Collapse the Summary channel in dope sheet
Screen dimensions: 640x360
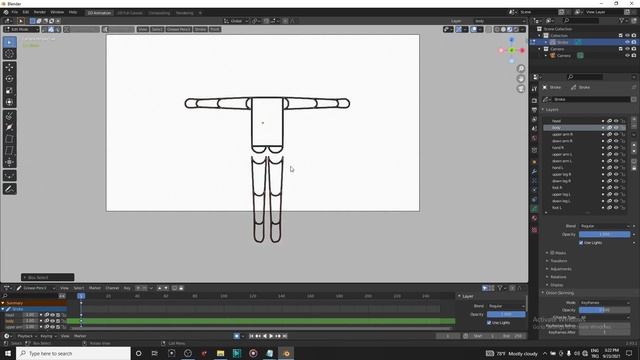(x=3, y=303)
